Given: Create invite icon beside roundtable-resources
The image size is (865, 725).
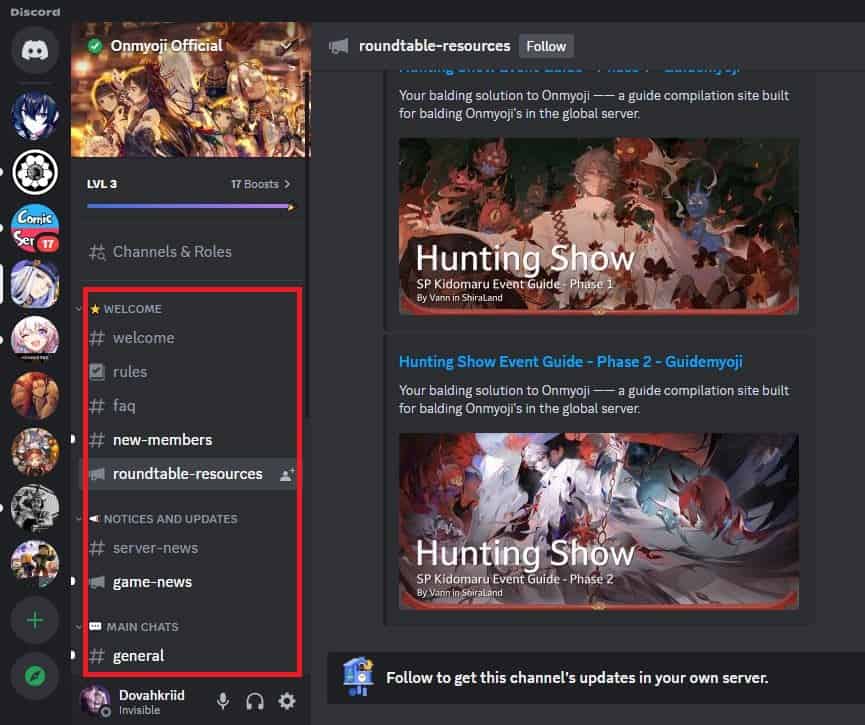Looking at the screenshot, I should click(287, 474).
